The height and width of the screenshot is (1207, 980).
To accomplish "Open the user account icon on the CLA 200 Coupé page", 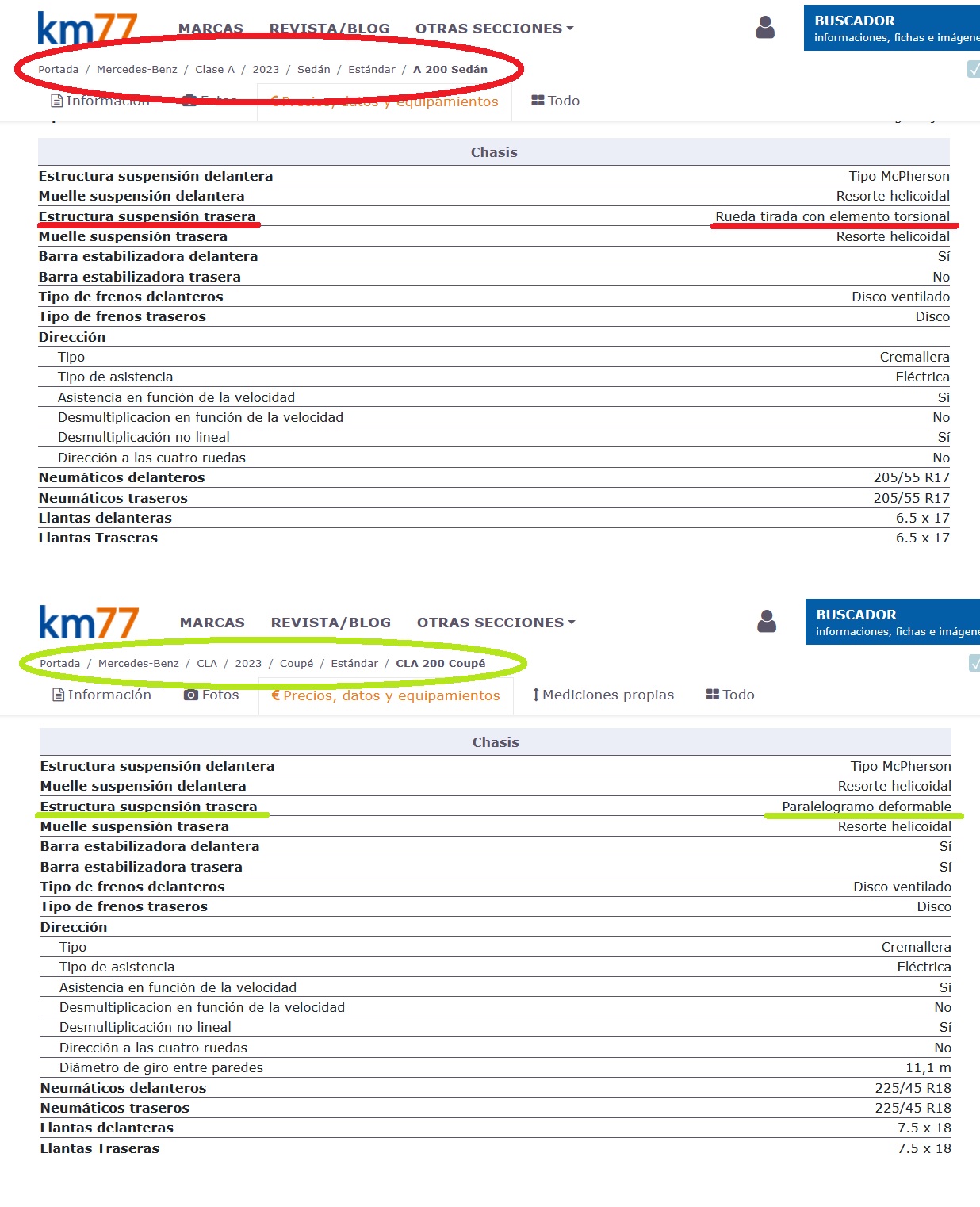I will coord(767,621).
